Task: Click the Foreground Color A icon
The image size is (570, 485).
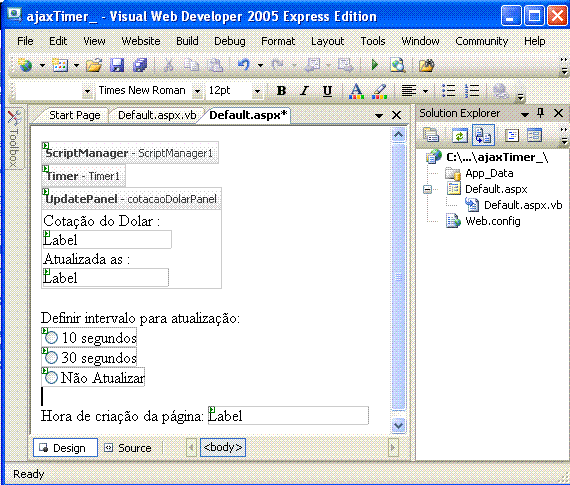Action: [356, 91]
